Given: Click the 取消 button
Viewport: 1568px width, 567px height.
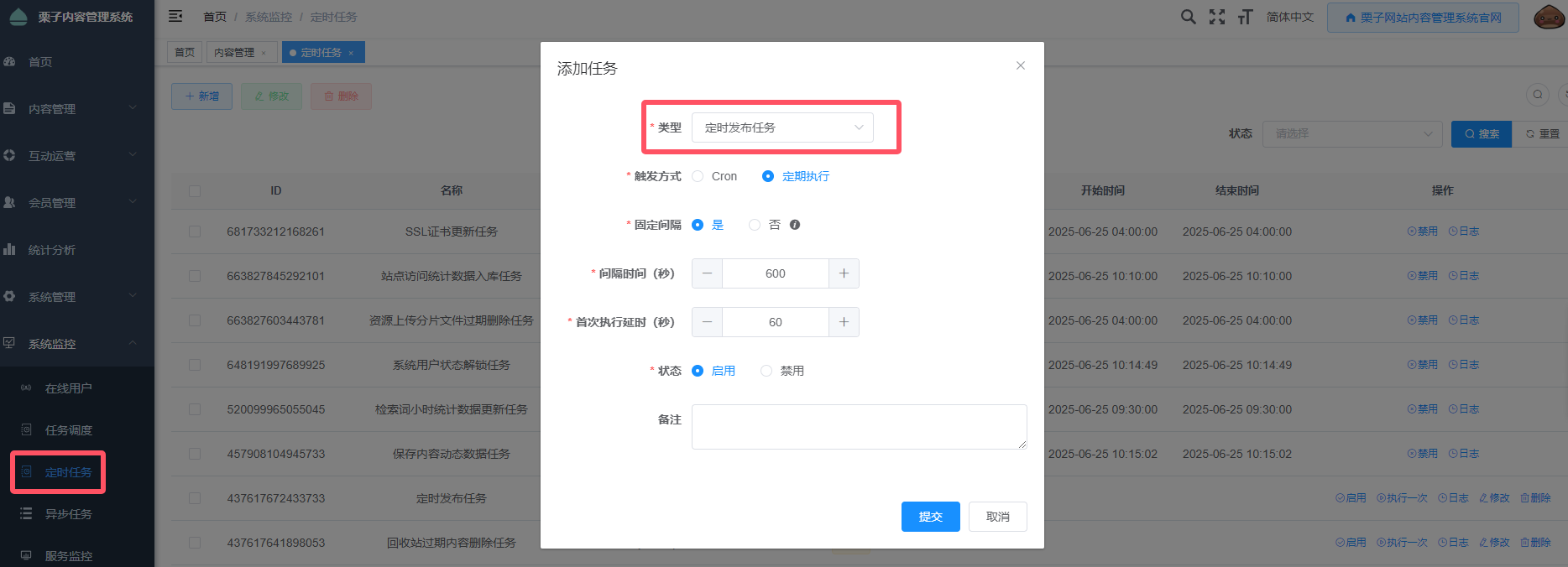Looking at the screenshot, I should (x=997, y=517).
